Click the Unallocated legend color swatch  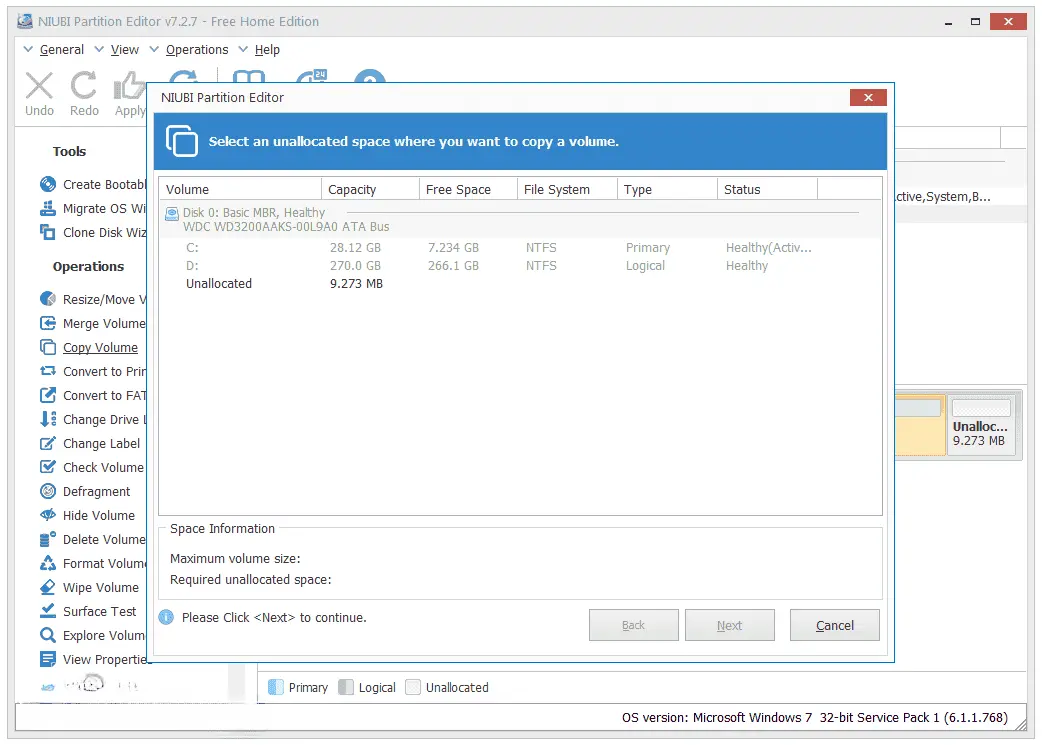pyautogui.click(x=413, y=687)
